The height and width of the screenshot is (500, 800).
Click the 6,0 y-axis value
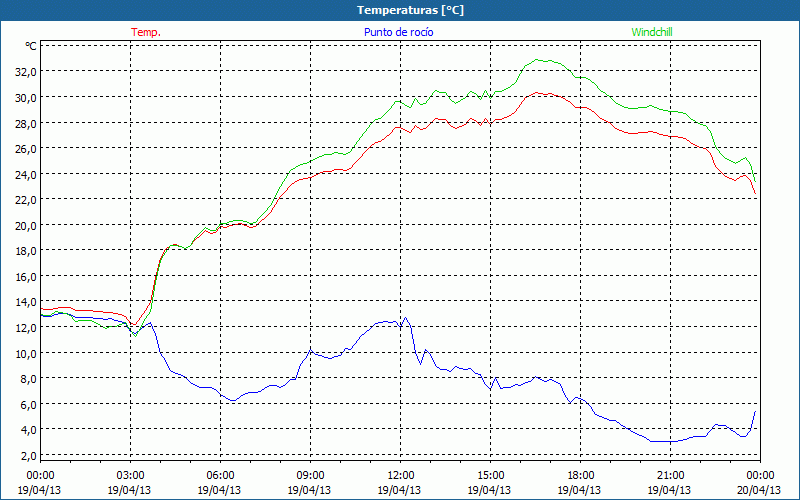(x=29, y=404)
